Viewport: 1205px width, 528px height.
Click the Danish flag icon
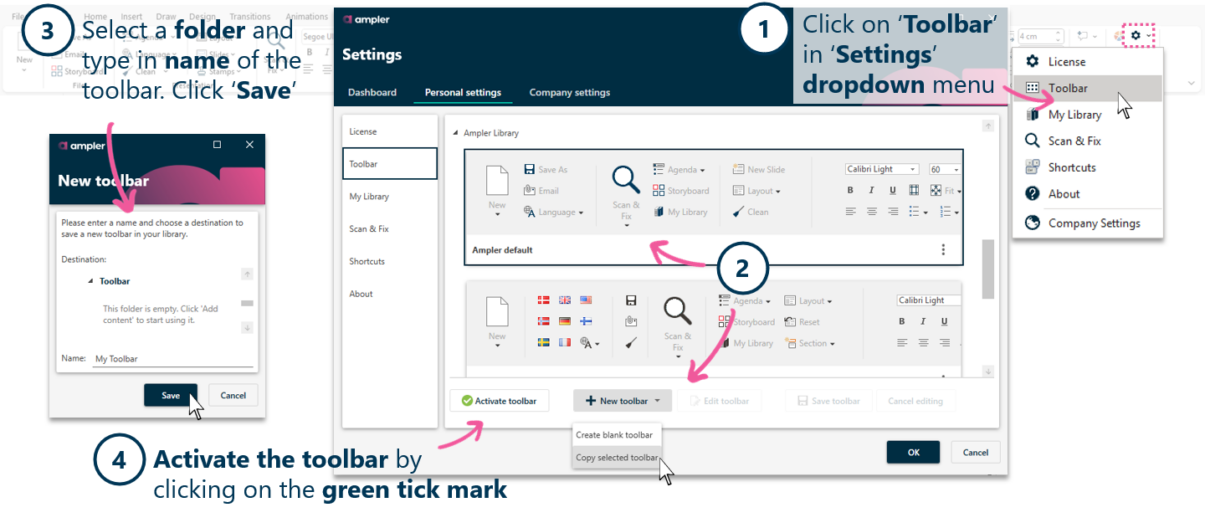point(544,300)
